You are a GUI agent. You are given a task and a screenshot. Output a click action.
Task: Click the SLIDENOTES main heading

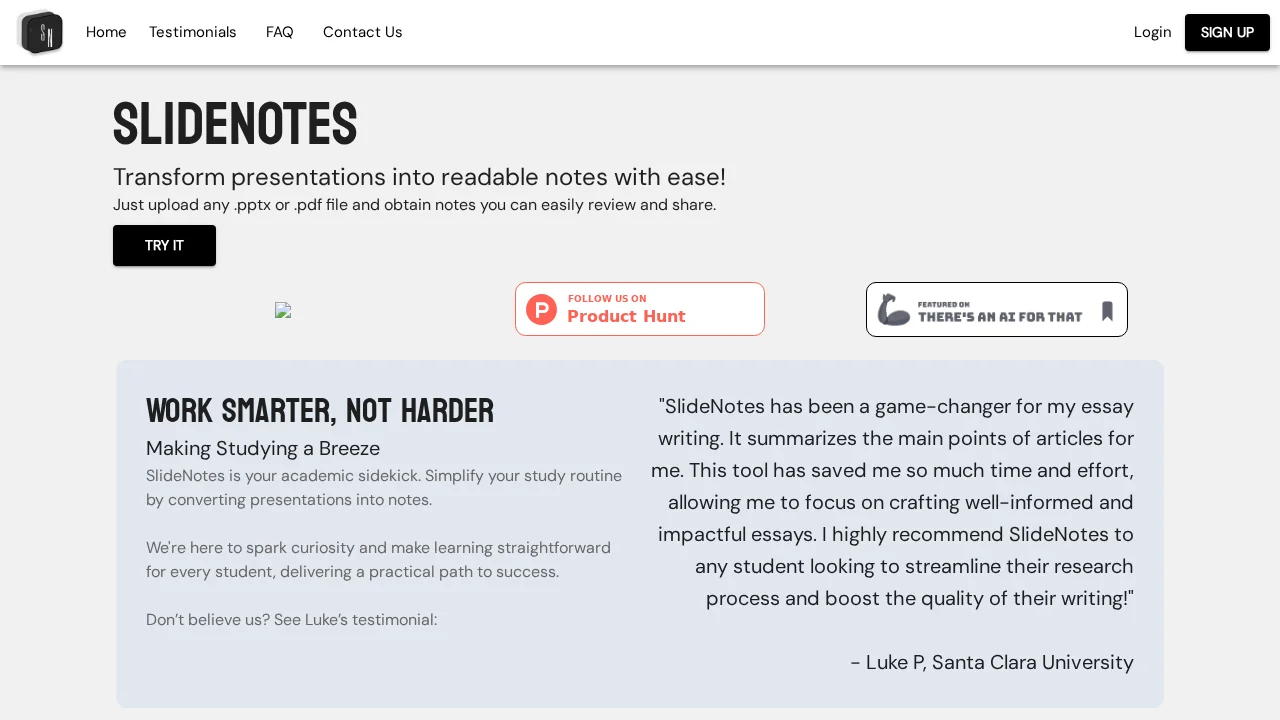coord(234,124)
